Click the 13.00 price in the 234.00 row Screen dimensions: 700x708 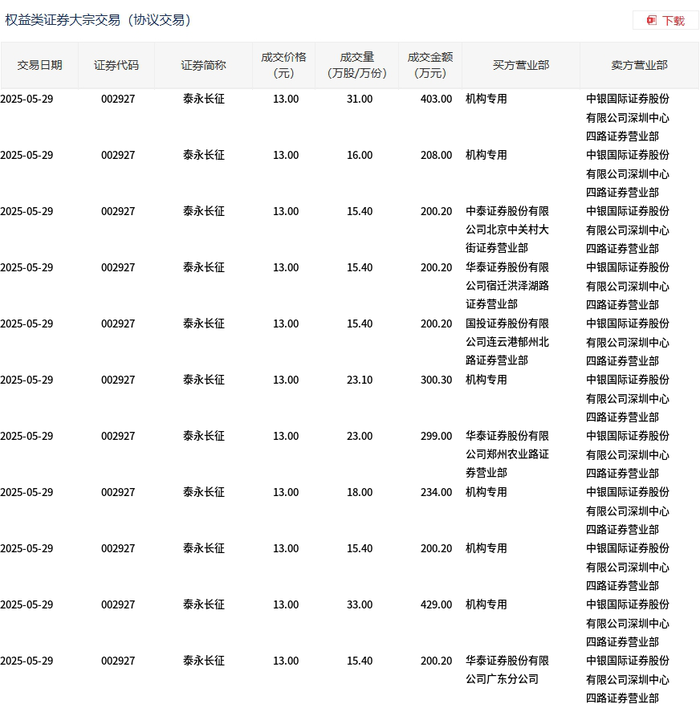coord(285,493)
